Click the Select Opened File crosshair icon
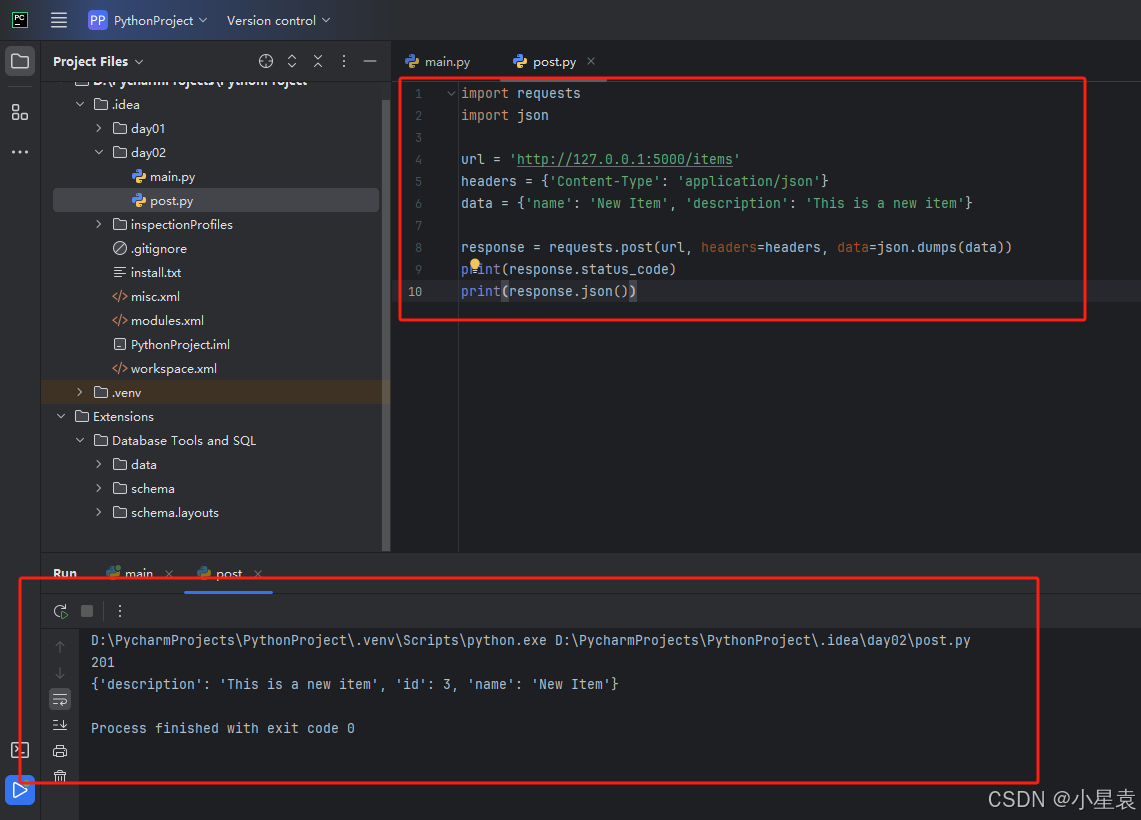1141x820 pixels. [265, 61]
